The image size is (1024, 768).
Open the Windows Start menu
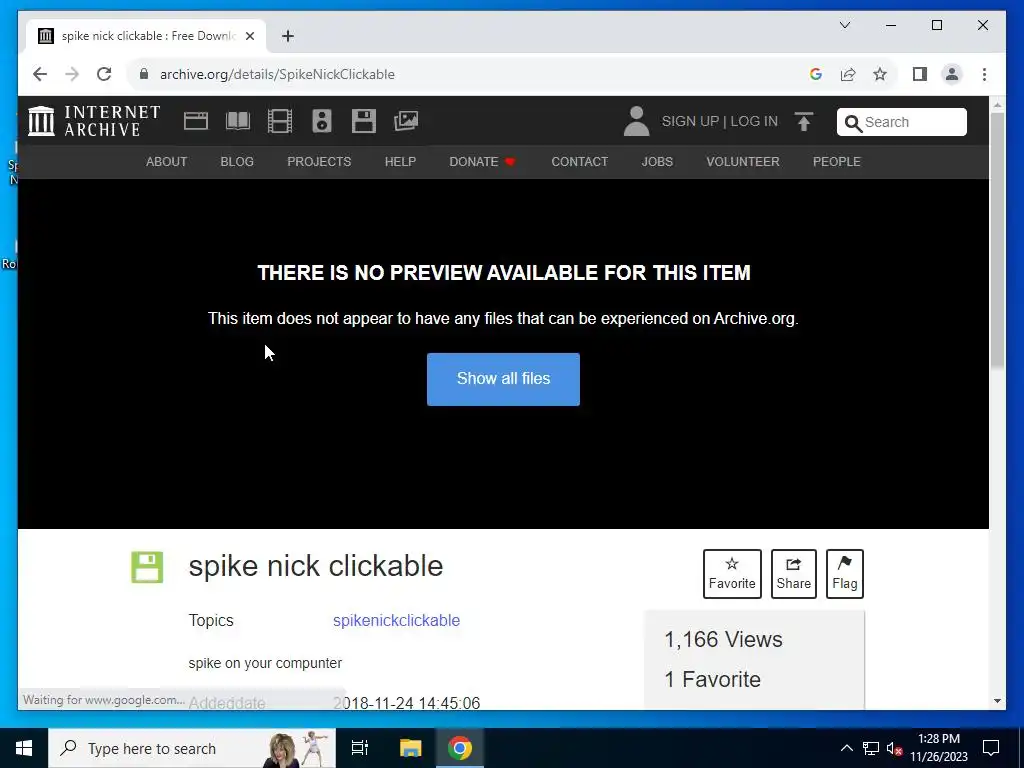[24, 748]
